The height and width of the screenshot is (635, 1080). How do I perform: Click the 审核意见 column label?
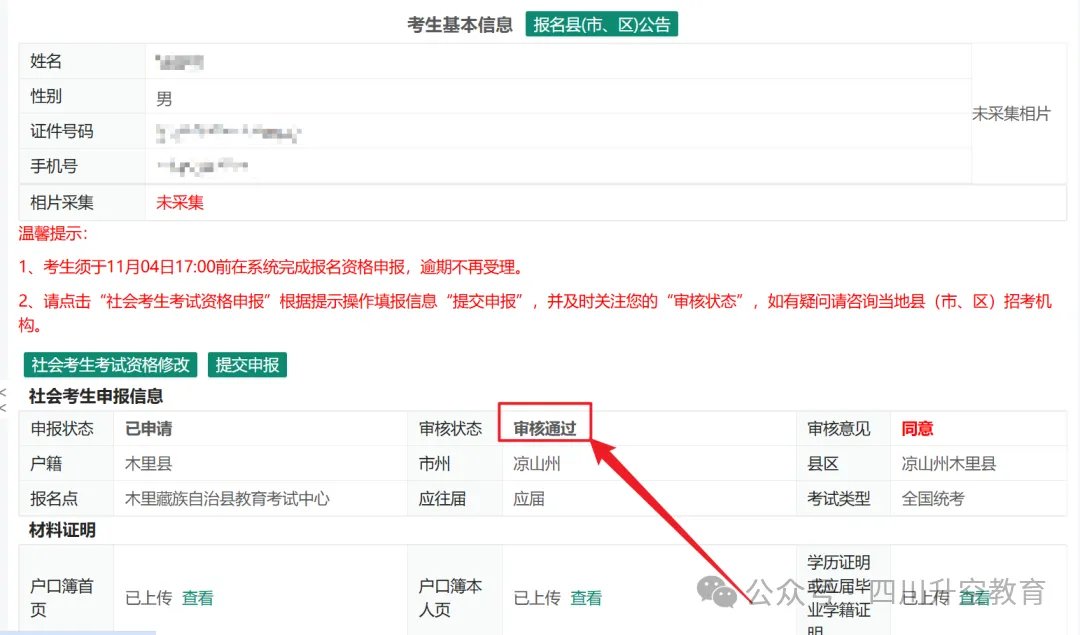839,428
